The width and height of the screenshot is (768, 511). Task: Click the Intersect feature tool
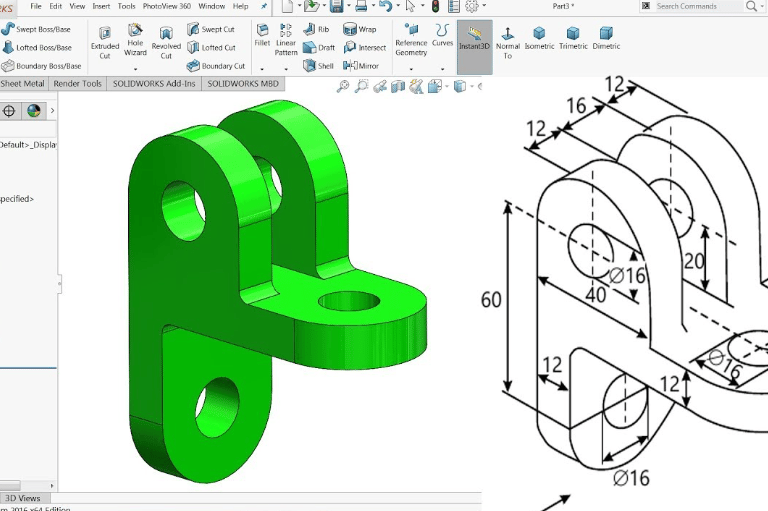pos(365,48)
